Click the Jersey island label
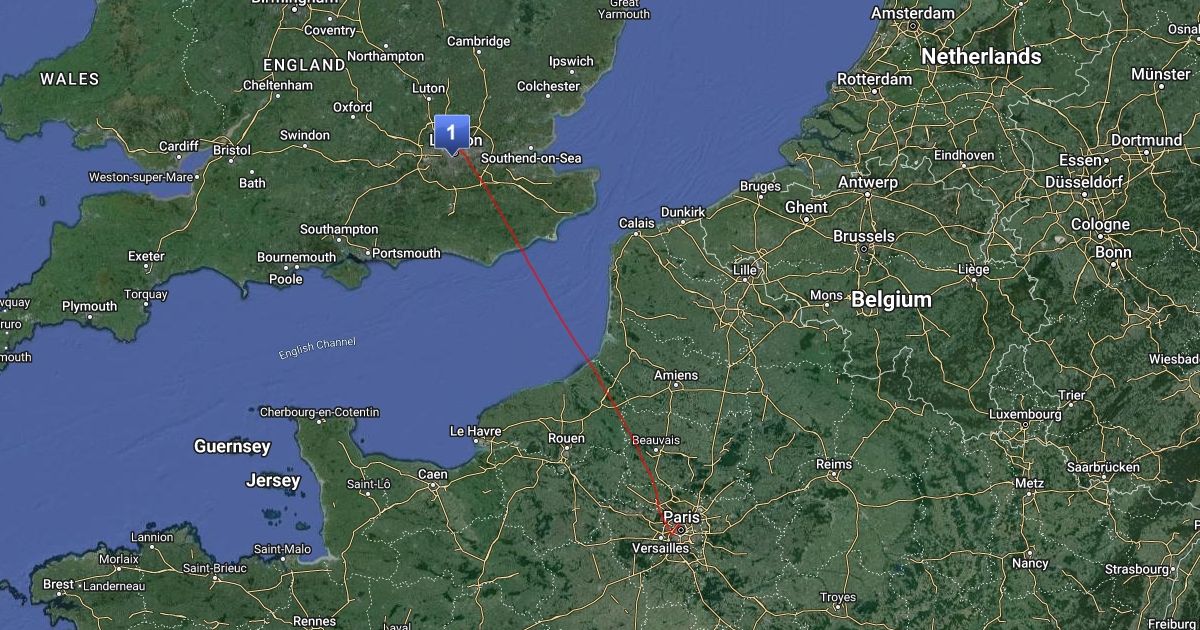The image size is (1200, 630). click(273, 481)
